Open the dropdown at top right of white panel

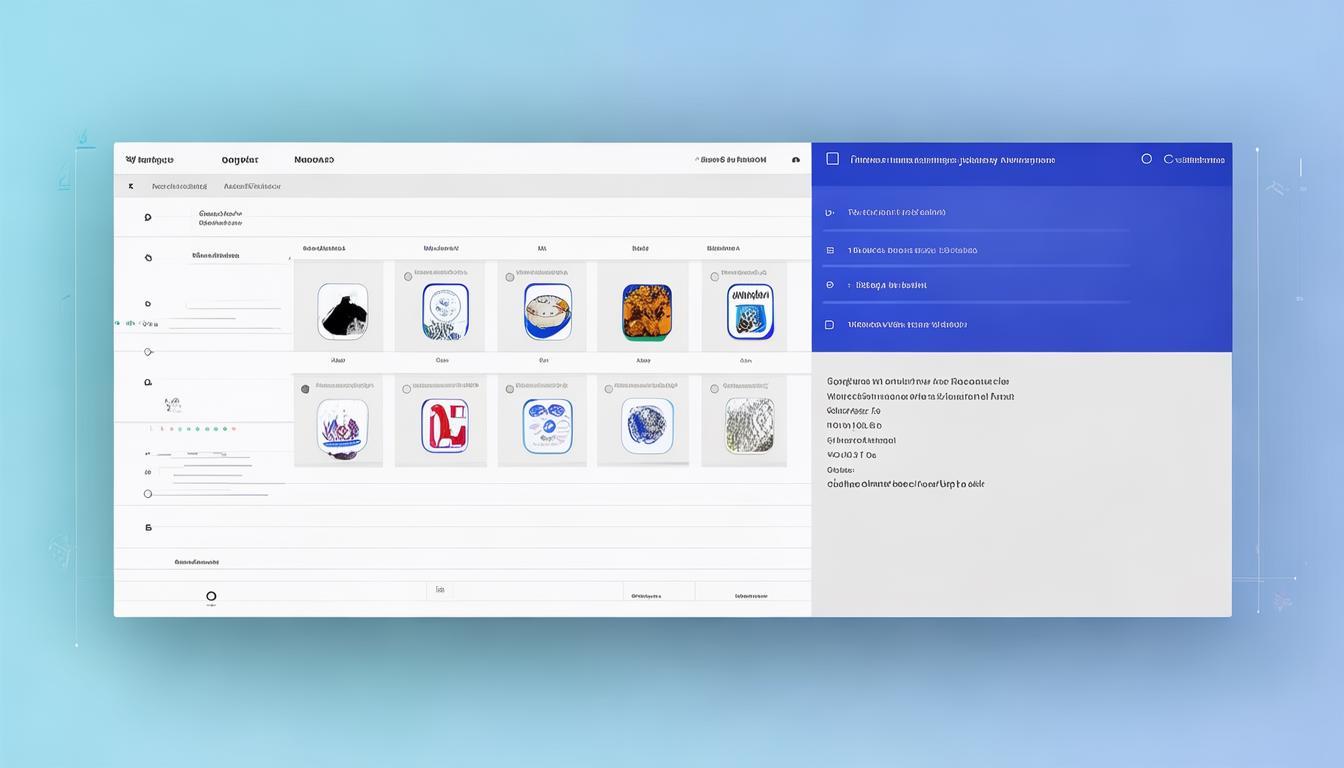pos(795,160)
